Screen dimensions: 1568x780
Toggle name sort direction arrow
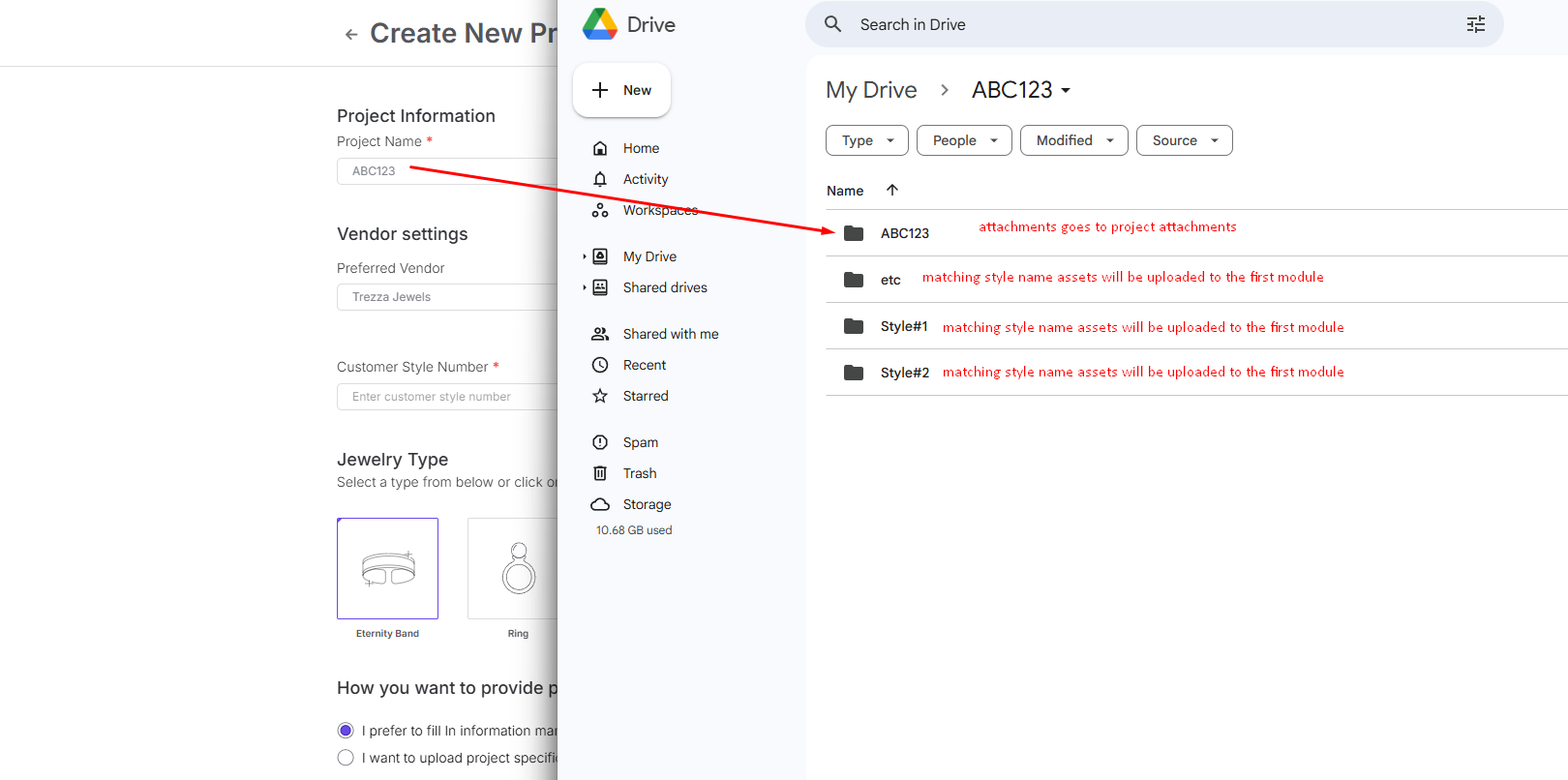pyautogui.click(x=892, y=191)
